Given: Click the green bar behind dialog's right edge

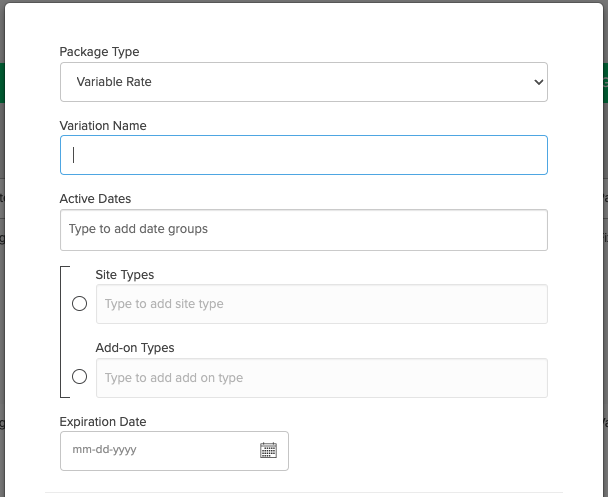Looking at the screenshot, I should pos(604,83).
